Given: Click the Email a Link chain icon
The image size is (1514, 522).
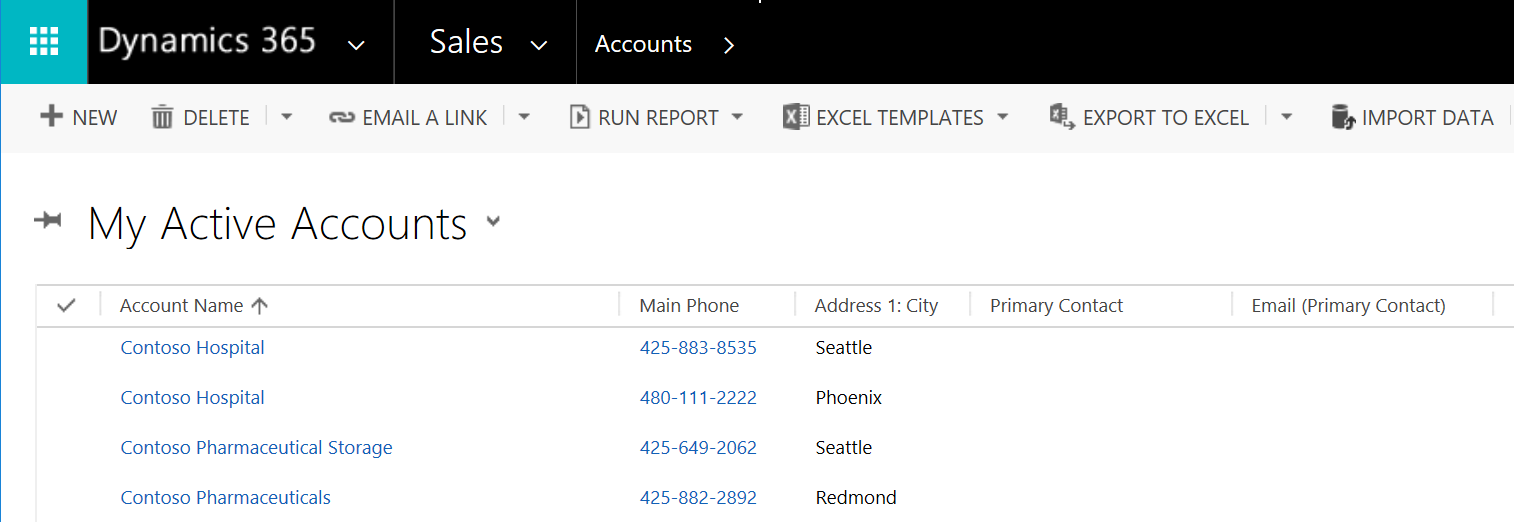Looking at the screenshot, I should click(342, 118).
